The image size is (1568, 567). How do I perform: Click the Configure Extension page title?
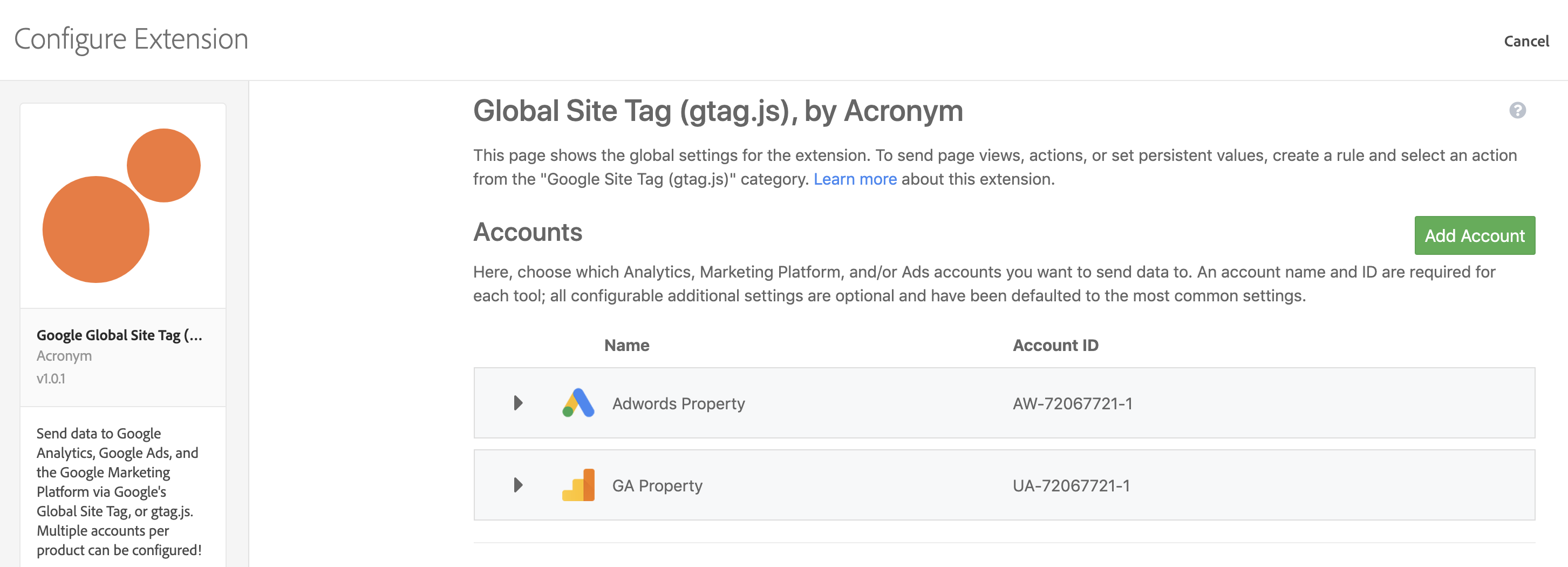pyautogui.click(x=131, y=39)
